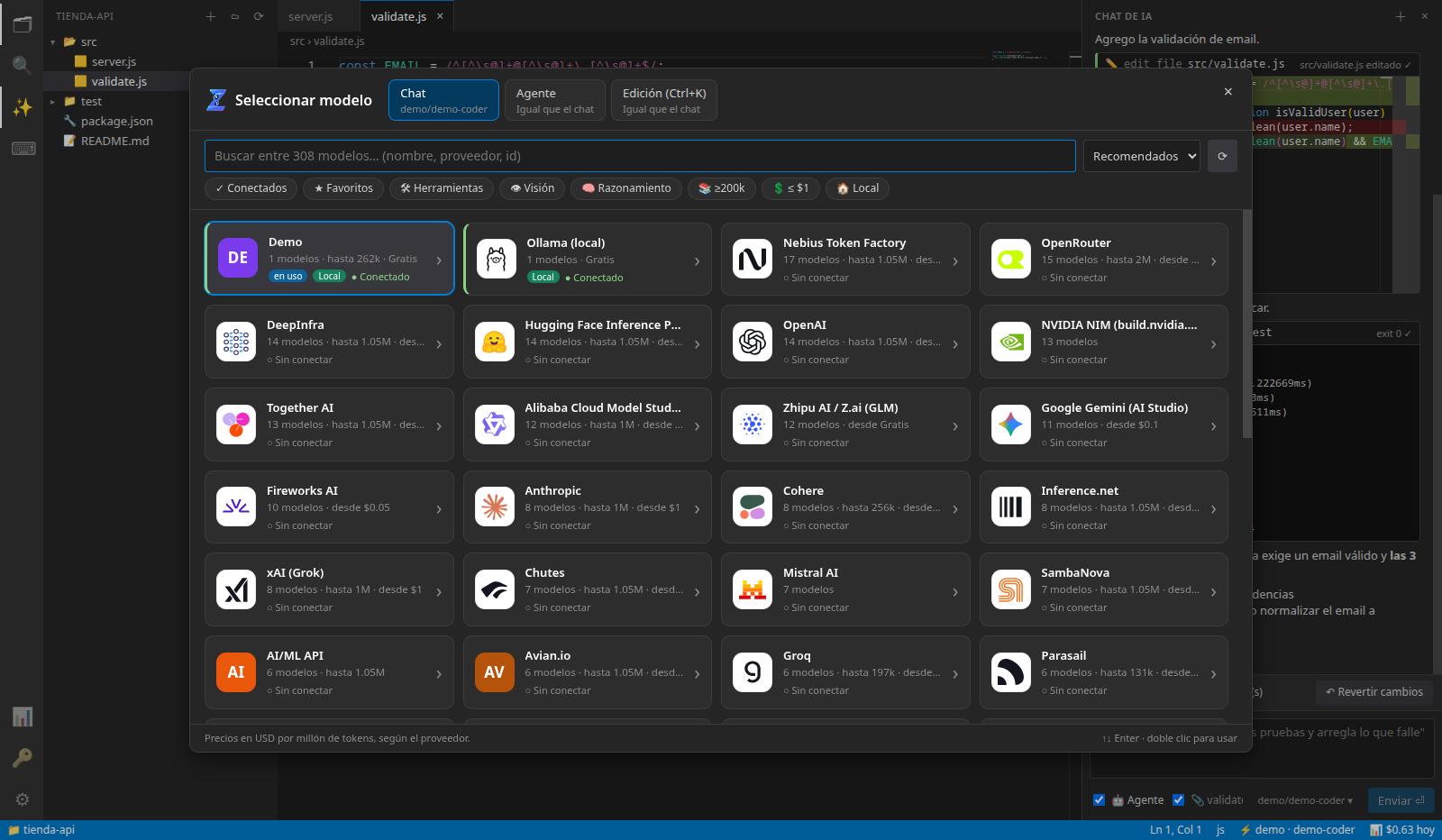The width and height of the screenshot is (1442, 840).
Task: Toggle the Razonamiento filter chip
Action: coord(626,188)
